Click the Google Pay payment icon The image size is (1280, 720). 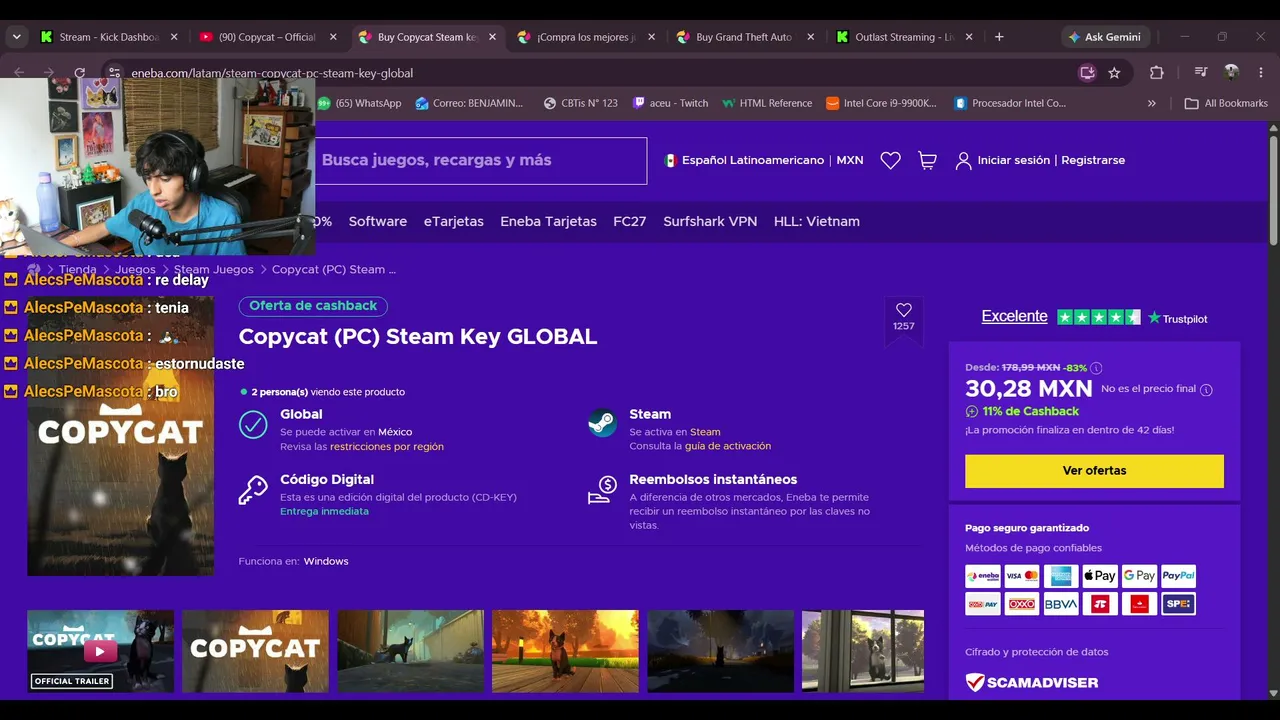pyautogui.click(x=1139, y=576)
